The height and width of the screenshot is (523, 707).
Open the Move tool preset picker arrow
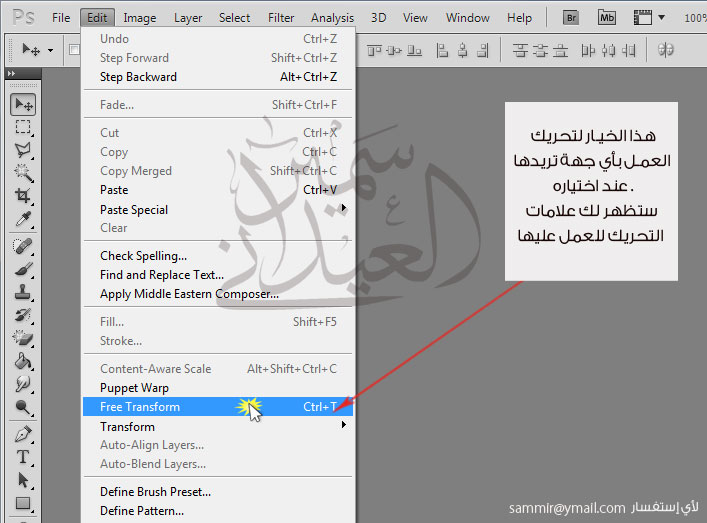tap(50, 50)
